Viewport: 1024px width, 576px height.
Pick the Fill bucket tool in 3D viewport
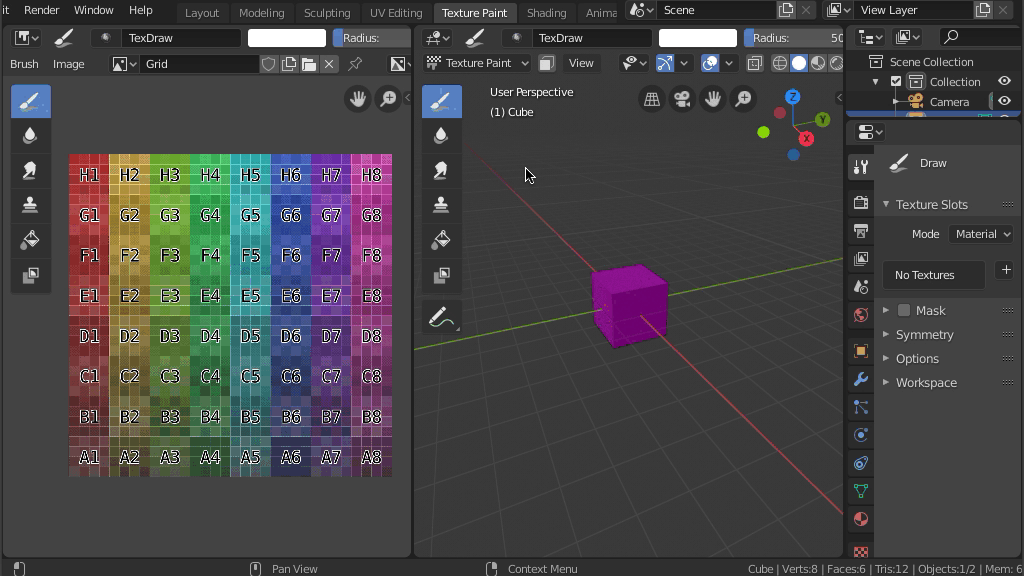(441, 240)
